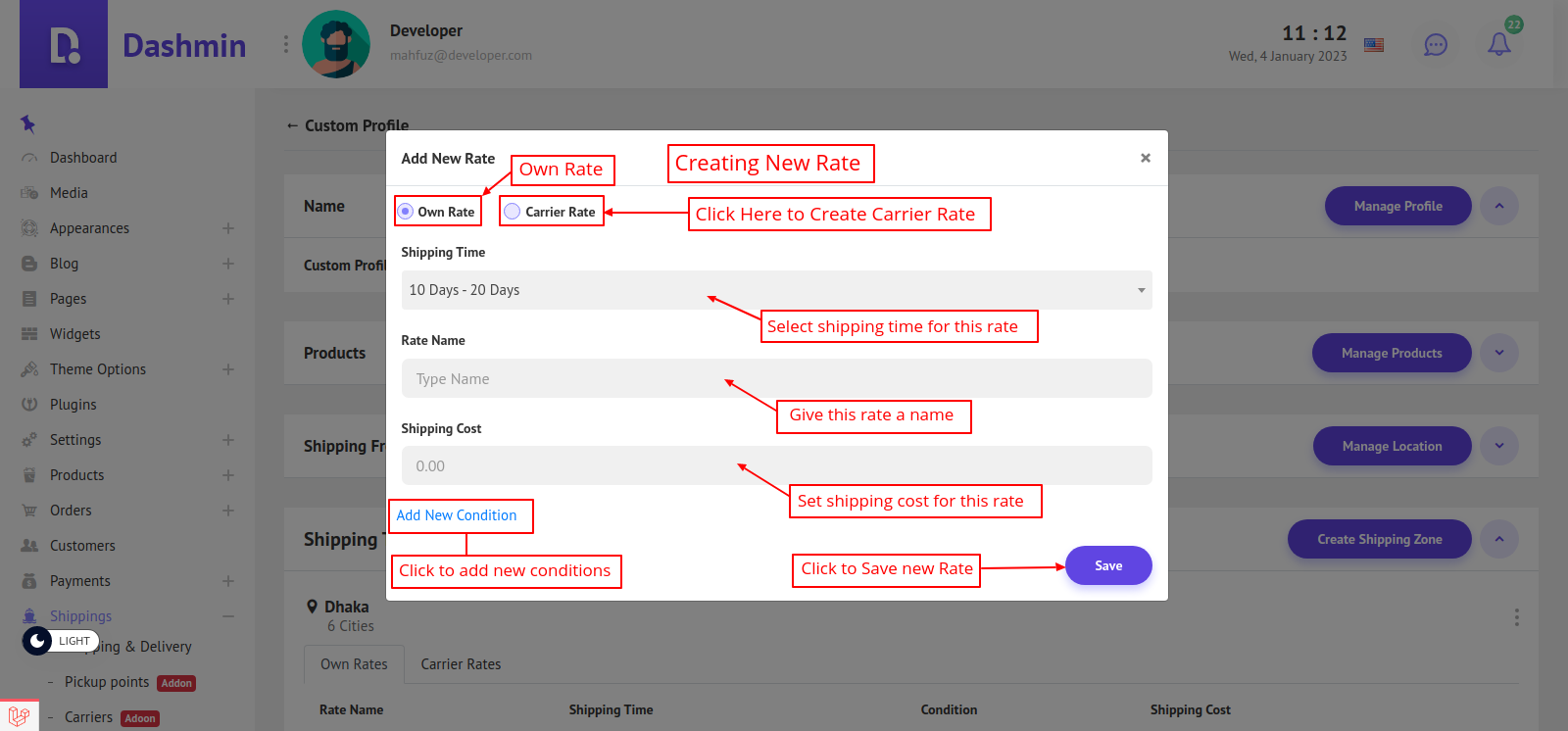Screen dimensions: 1568x731
Task: Click the US flag language icon
Action: point(1374,45)
